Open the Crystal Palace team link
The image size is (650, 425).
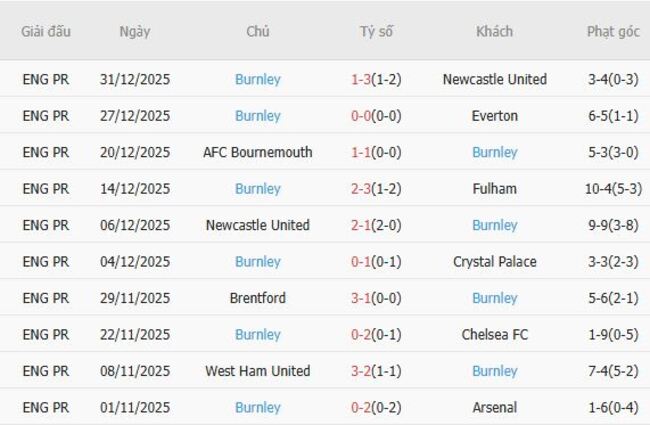coord(494,262)
